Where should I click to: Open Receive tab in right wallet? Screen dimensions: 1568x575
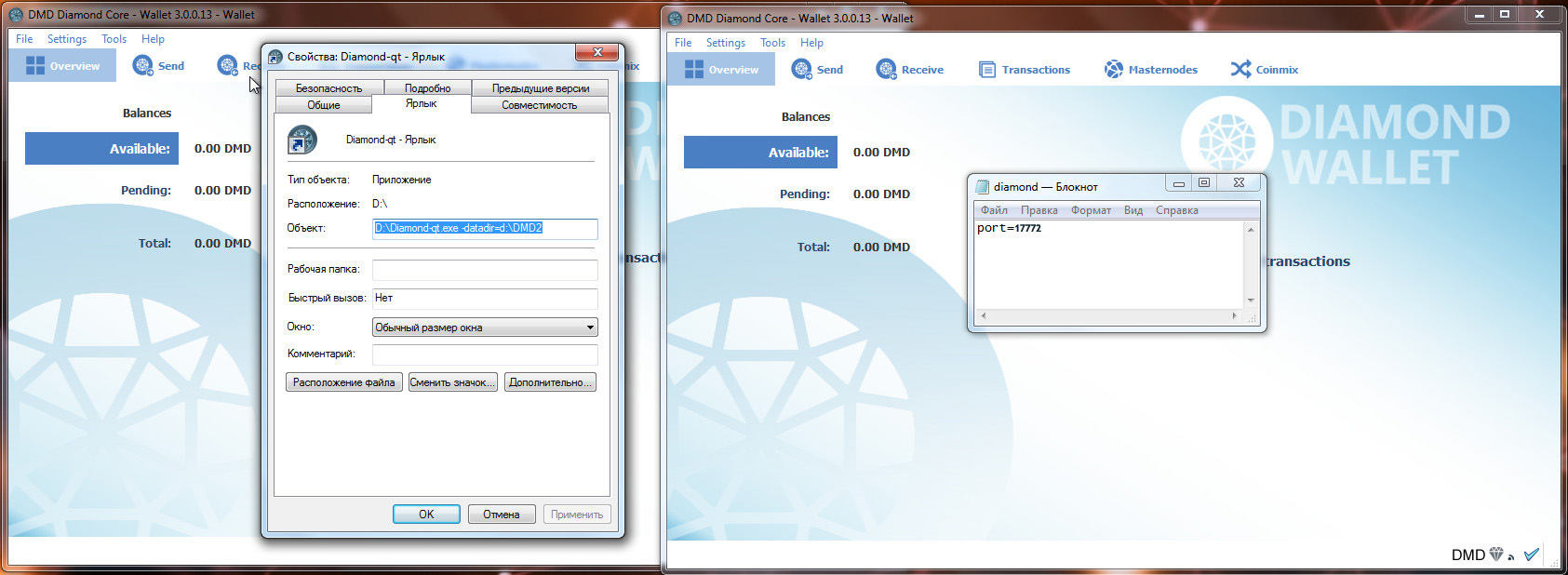click(x=909, y=70)
